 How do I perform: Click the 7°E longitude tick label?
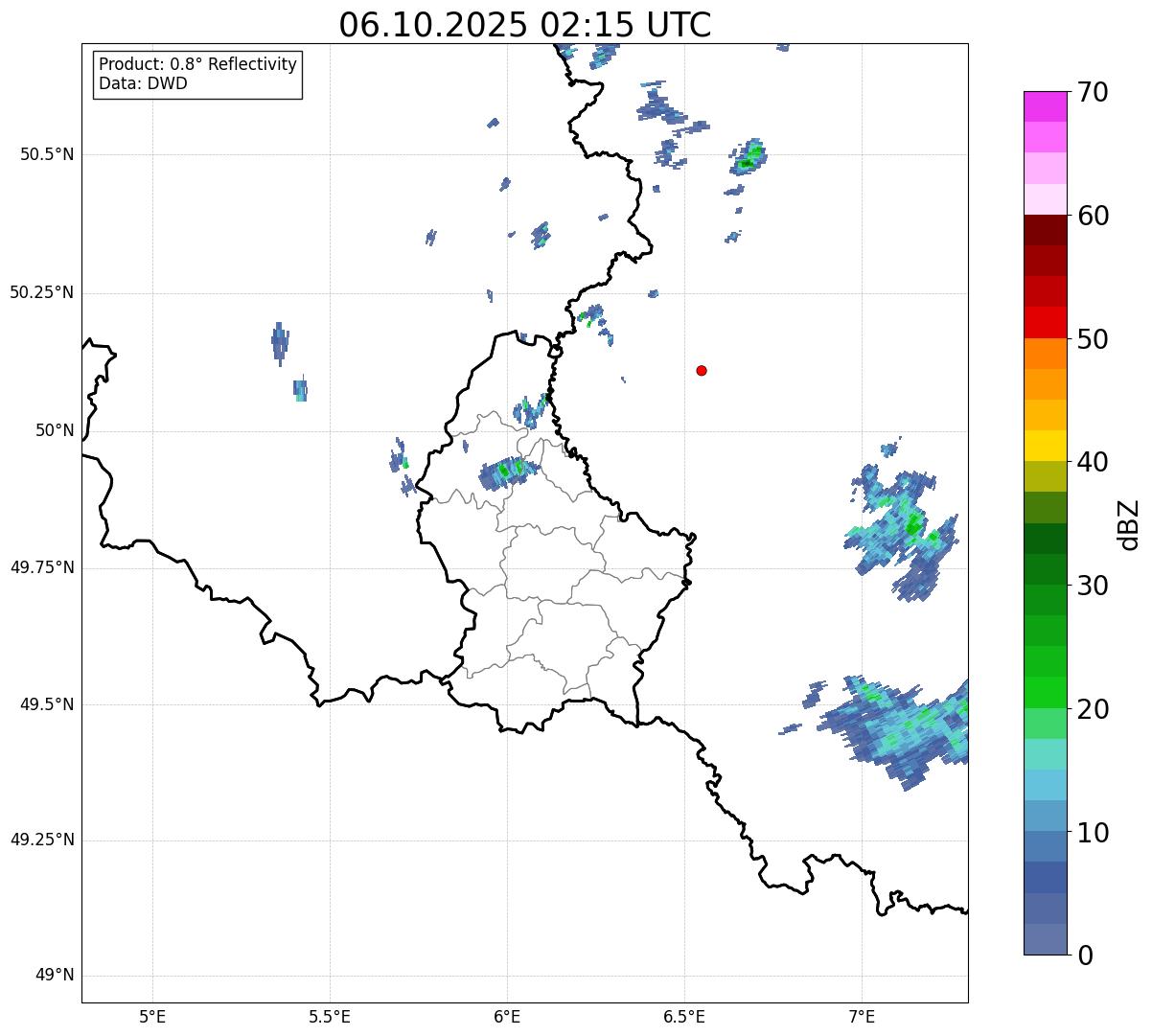tap(862, 1016)
